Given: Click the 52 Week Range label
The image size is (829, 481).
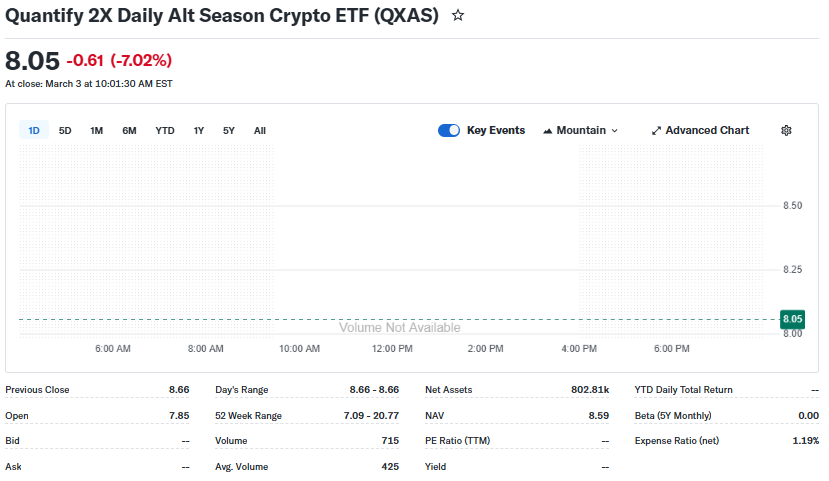Looking at the screenshot, I should point(248,415).
